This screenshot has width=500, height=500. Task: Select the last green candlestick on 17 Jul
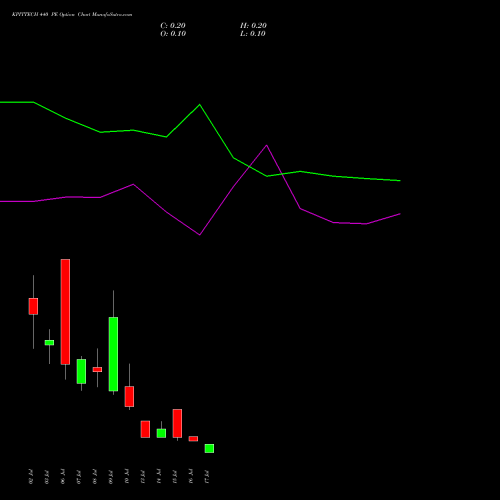(209, 448)
